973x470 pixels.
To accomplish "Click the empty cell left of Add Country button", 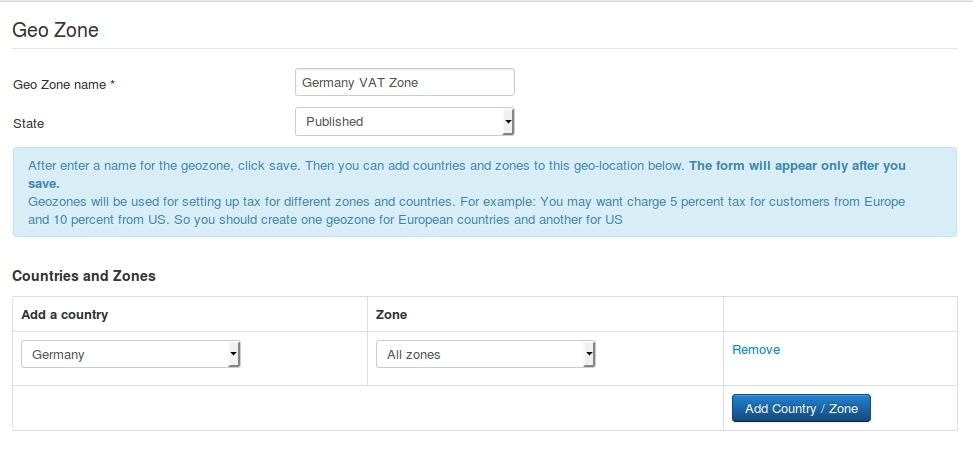I will point(368,408).
